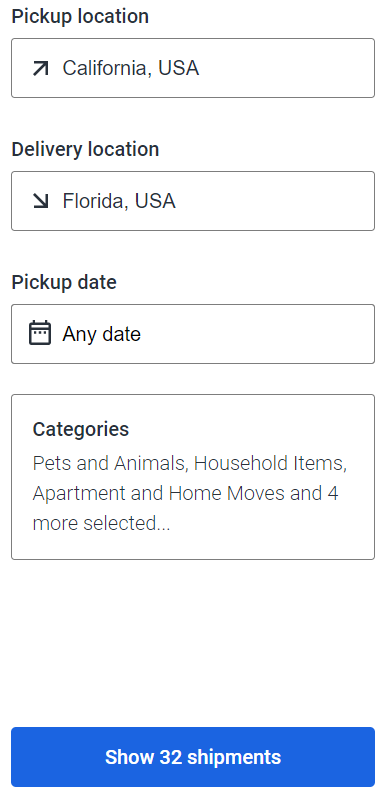Open the Categories selection box
The width and height of the screenshot is (387, 798).
(193, 477)
